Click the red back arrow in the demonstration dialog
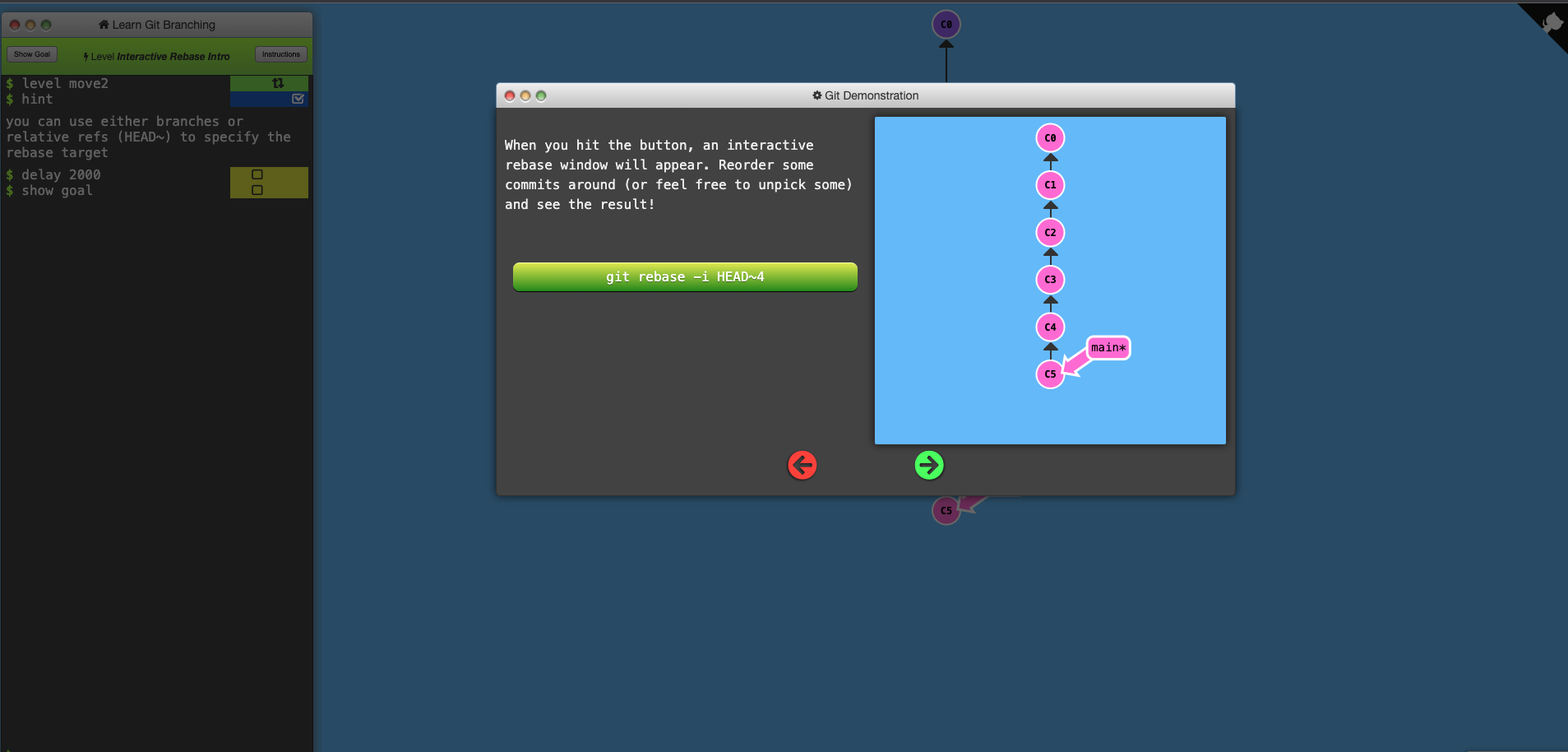Viewport: 1568px width, 752px height. 803,465
